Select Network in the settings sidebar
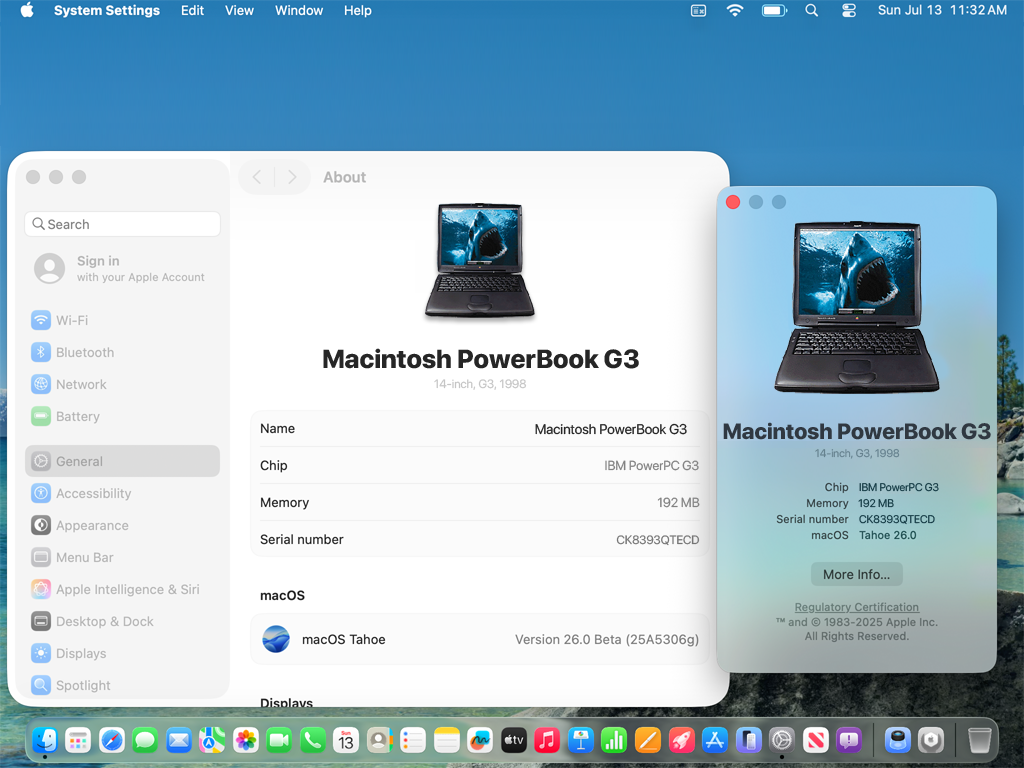 pos(123,384)
